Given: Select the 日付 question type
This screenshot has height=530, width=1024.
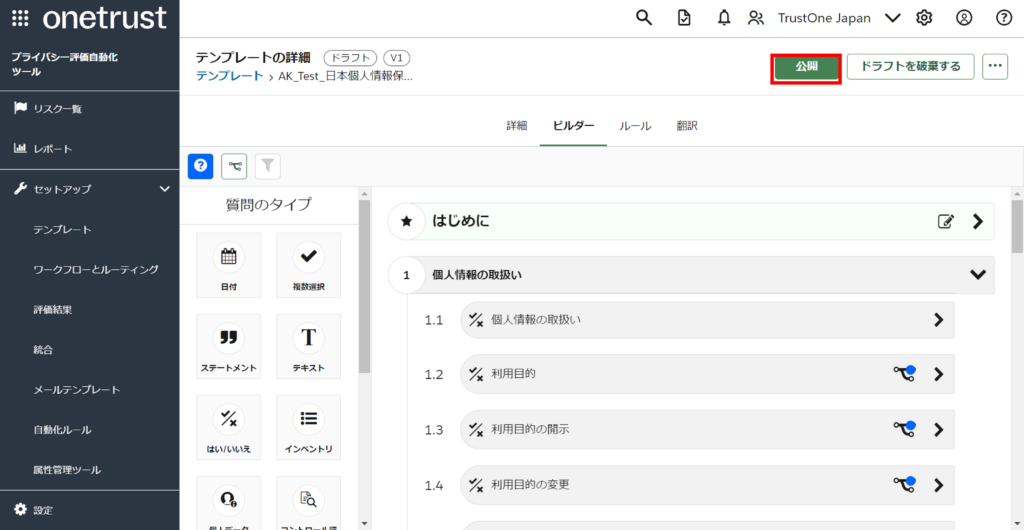Looking at the screenshot, I should coord(229,265).
